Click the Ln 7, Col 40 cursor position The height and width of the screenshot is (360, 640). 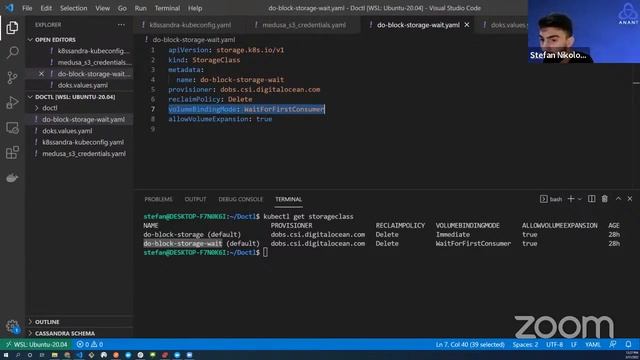click(x=470, y=344)
